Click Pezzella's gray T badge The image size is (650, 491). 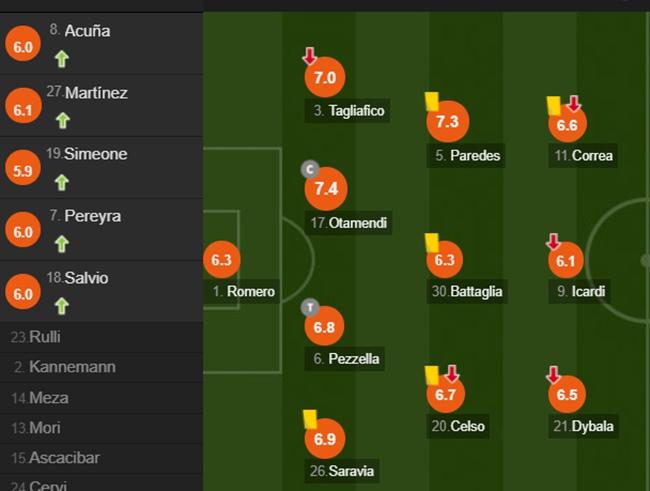(x=310, y=307)
